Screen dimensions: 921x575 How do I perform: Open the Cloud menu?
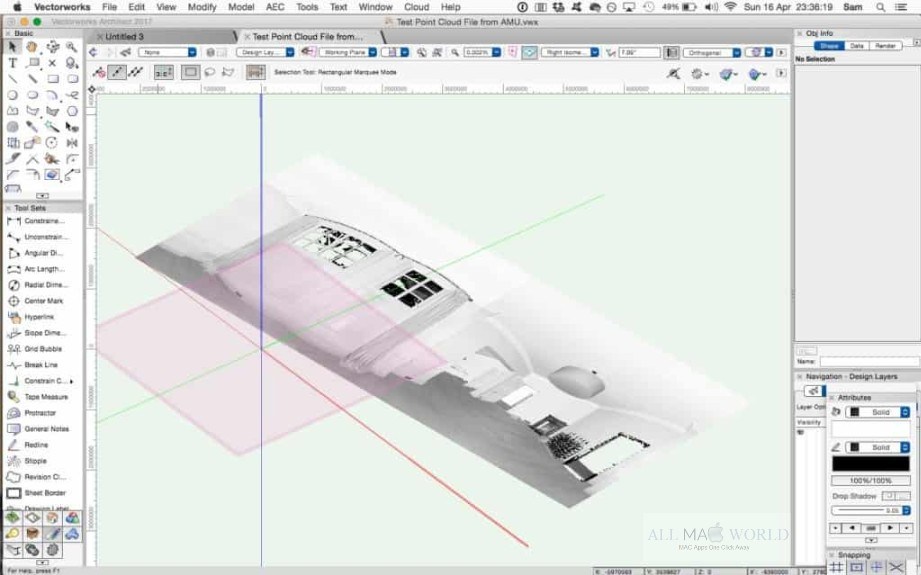point(416,7)
